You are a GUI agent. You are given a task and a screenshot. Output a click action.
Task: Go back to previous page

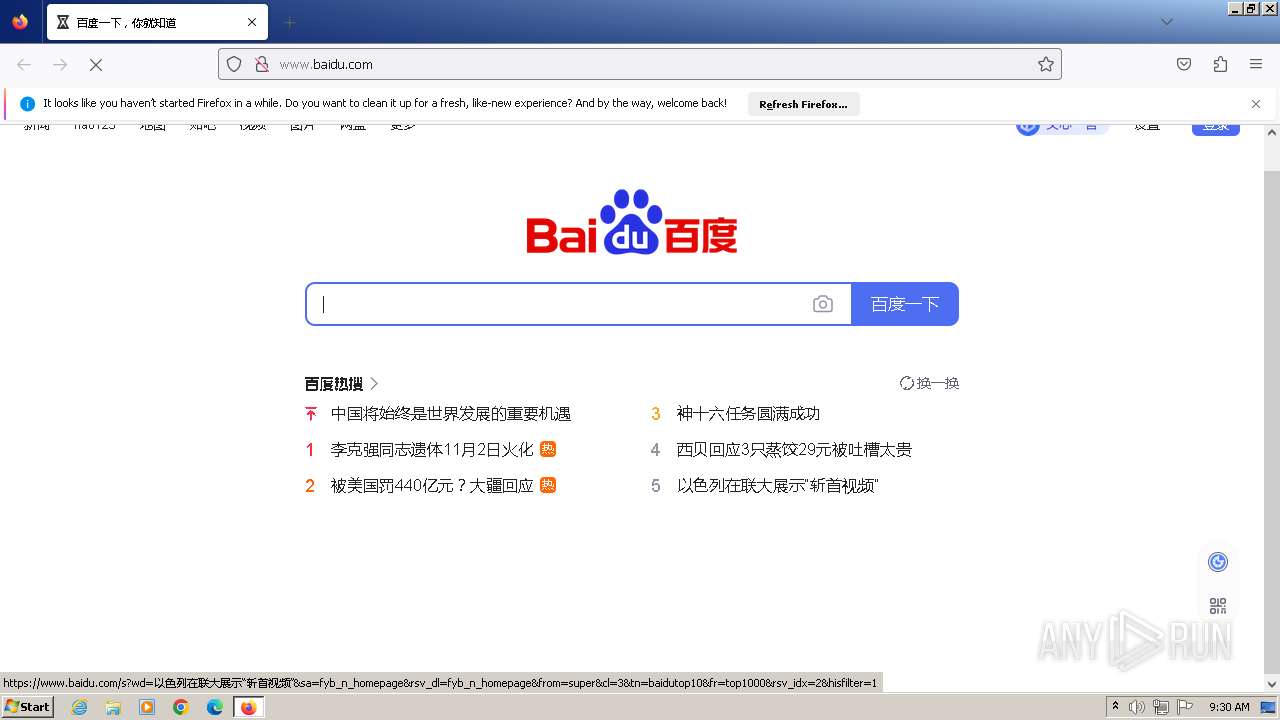click(x=24, y=64)
